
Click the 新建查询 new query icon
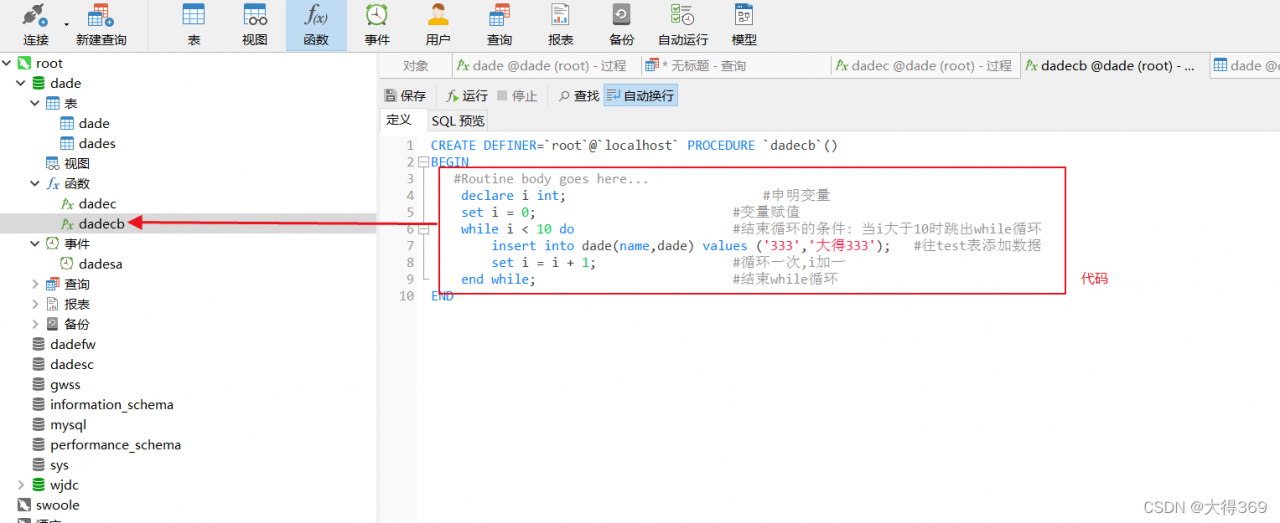tap(101, 25)
